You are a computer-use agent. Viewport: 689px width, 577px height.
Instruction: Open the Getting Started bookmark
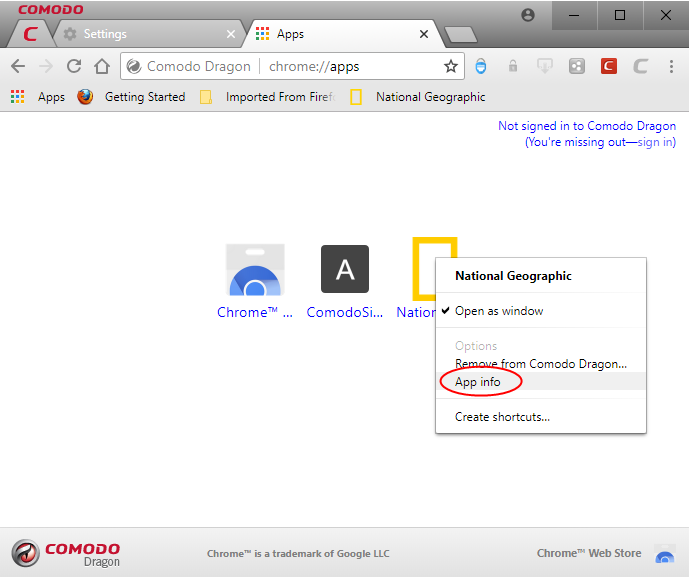[x=131, y=97]
